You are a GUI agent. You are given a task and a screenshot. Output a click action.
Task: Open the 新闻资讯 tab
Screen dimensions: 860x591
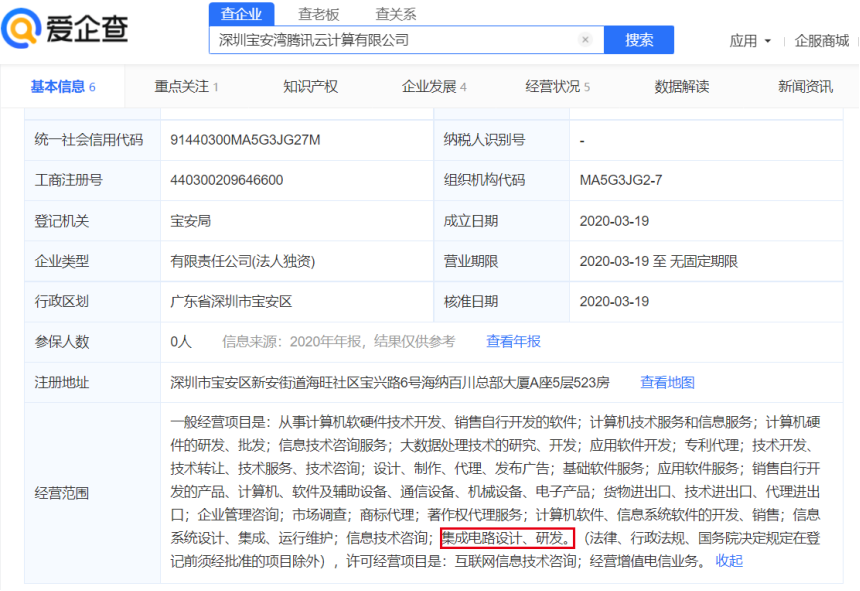click(805, 87)
